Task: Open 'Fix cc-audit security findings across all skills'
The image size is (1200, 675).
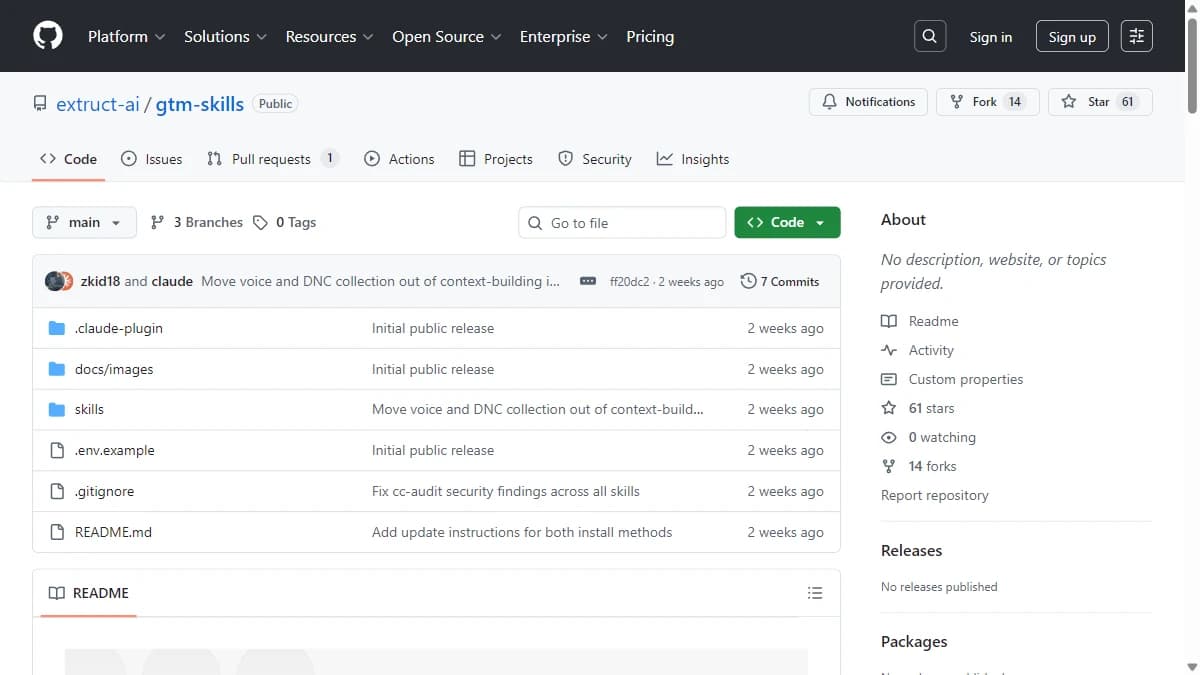Action: pos(506,491)
